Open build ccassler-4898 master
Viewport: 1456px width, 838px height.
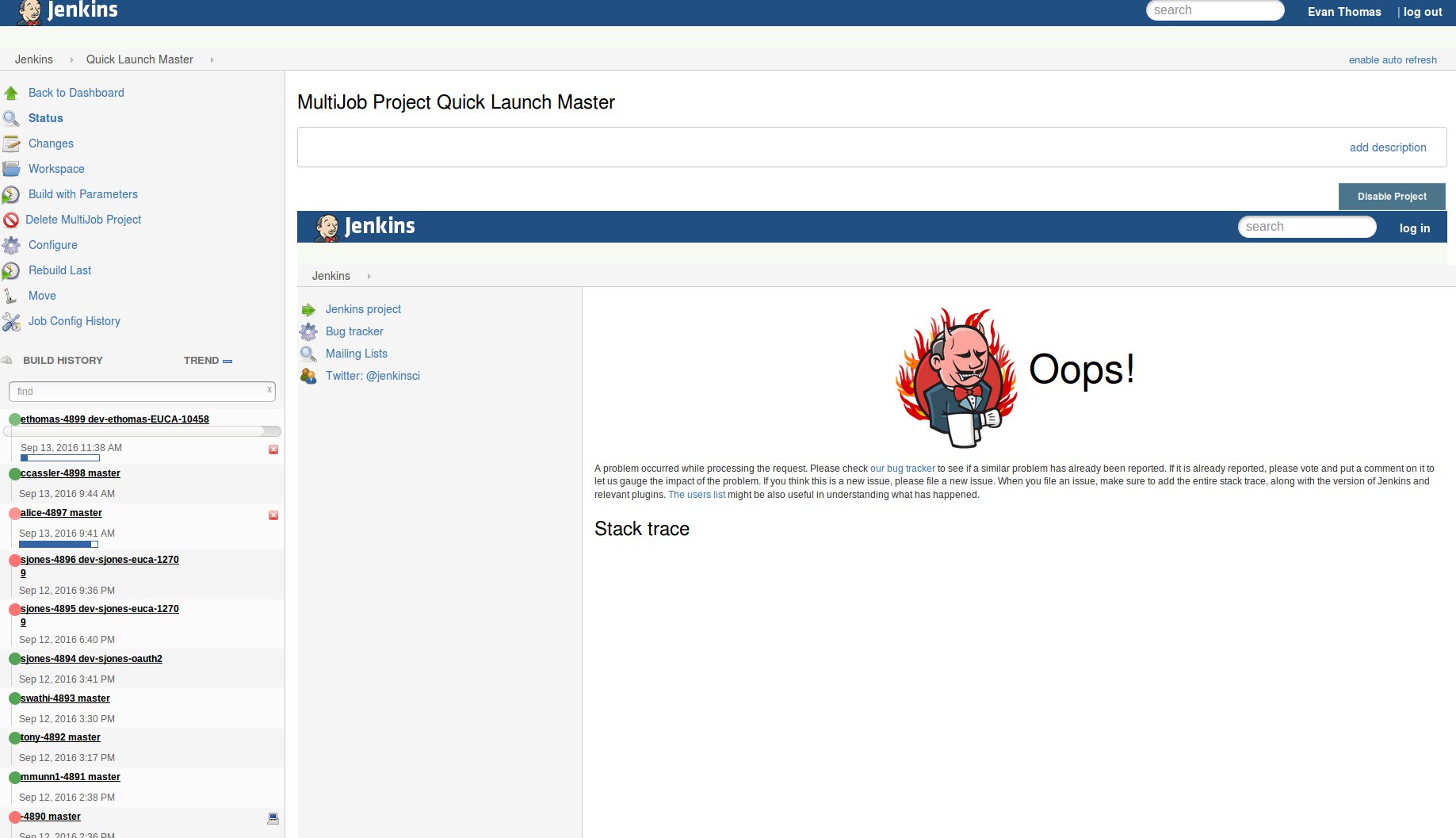pyautogui.click(x=71, y=473)
